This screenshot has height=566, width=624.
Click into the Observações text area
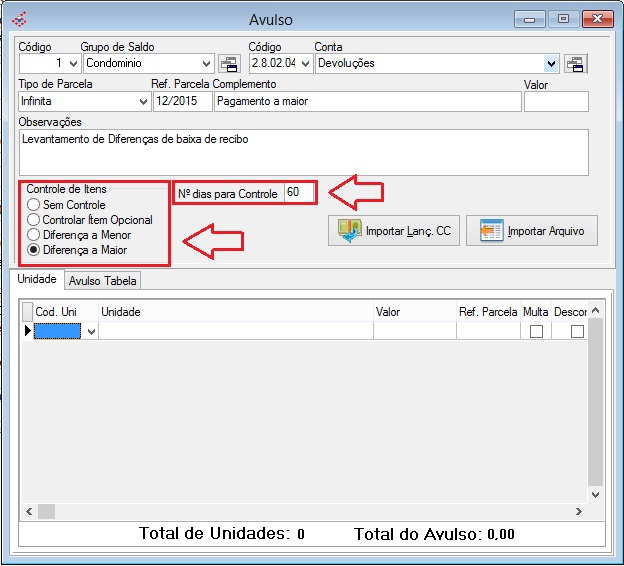300,152
